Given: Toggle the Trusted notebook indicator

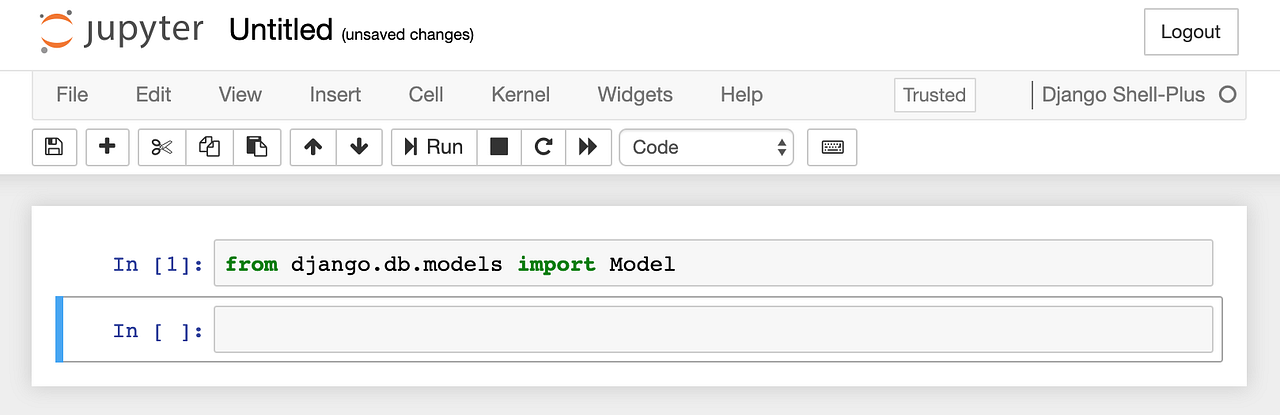Looking at the screenshot, I should (x=934, y=95).
